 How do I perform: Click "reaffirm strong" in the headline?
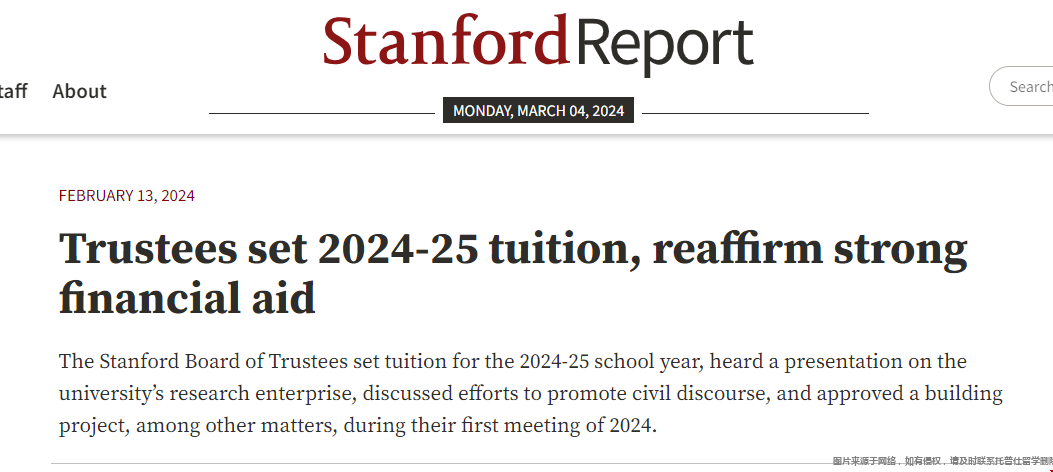[x=810, y=248]
